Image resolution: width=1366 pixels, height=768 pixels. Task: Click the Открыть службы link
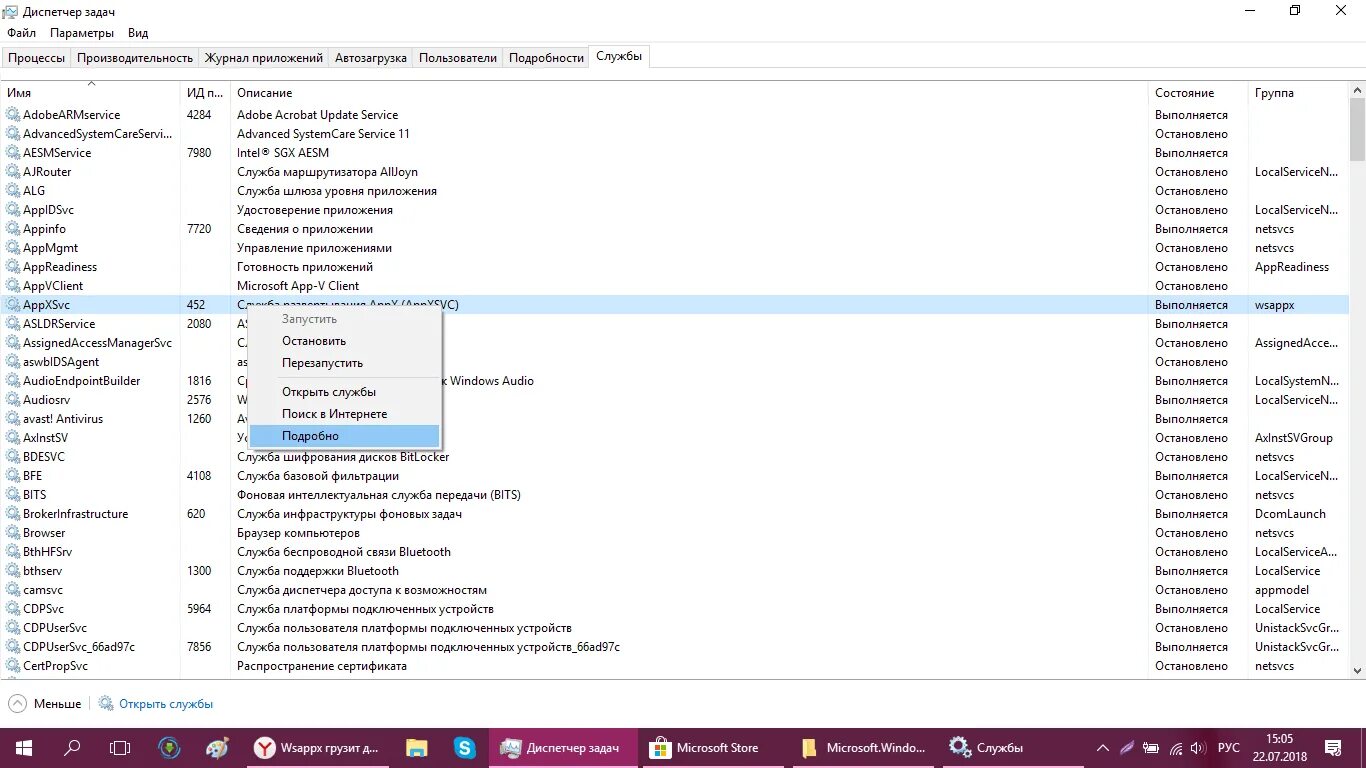[x=166, y=704]
